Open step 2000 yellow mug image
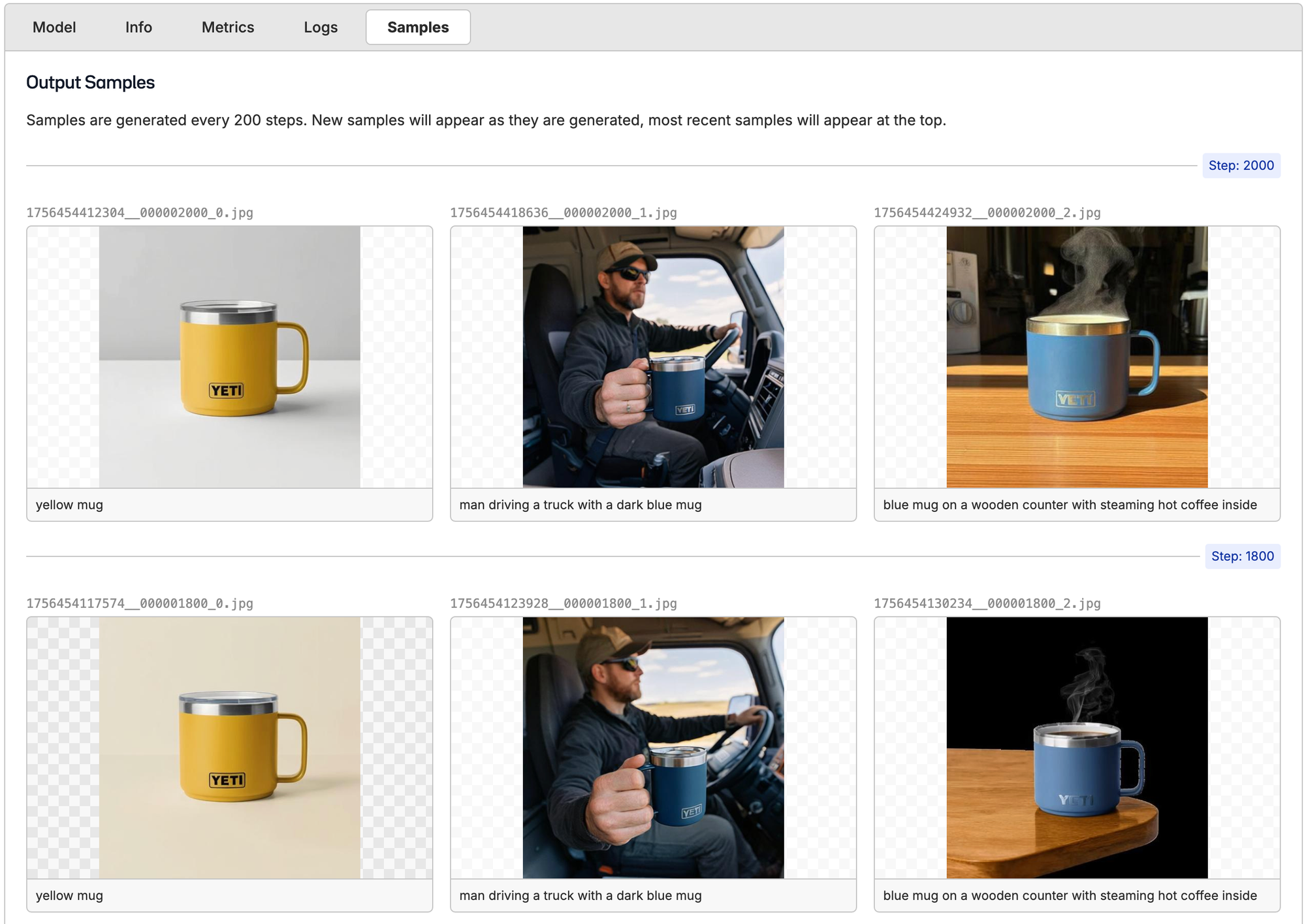The width and height of the screenshot is (1306, 924). coord(229,357)
